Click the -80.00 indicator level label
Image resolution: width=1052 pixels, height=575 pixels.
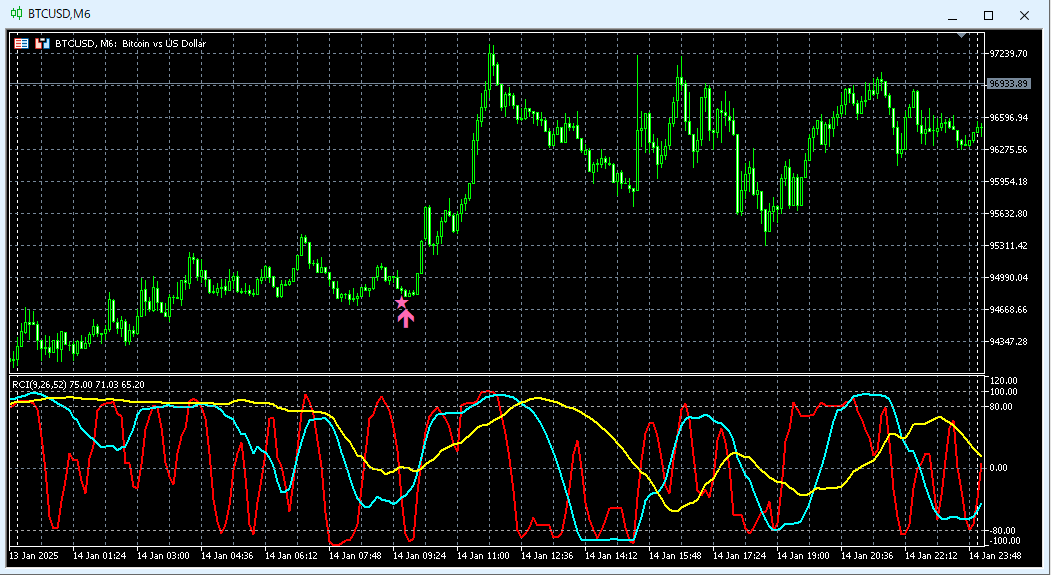coord(1004,531)
